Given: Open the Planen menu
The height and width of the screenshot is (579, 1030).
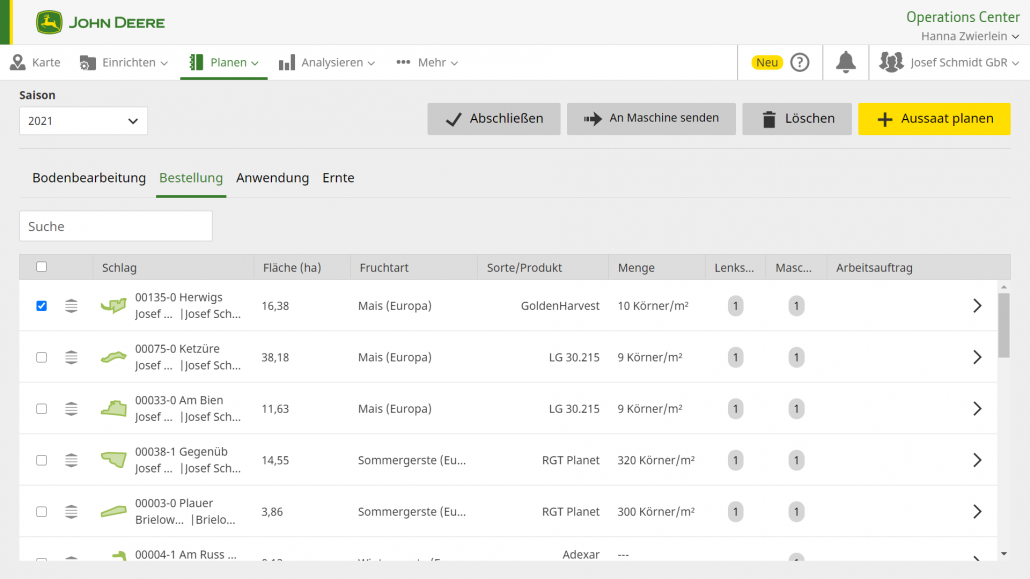Looking at the screenshot, I should pos(223,62).
